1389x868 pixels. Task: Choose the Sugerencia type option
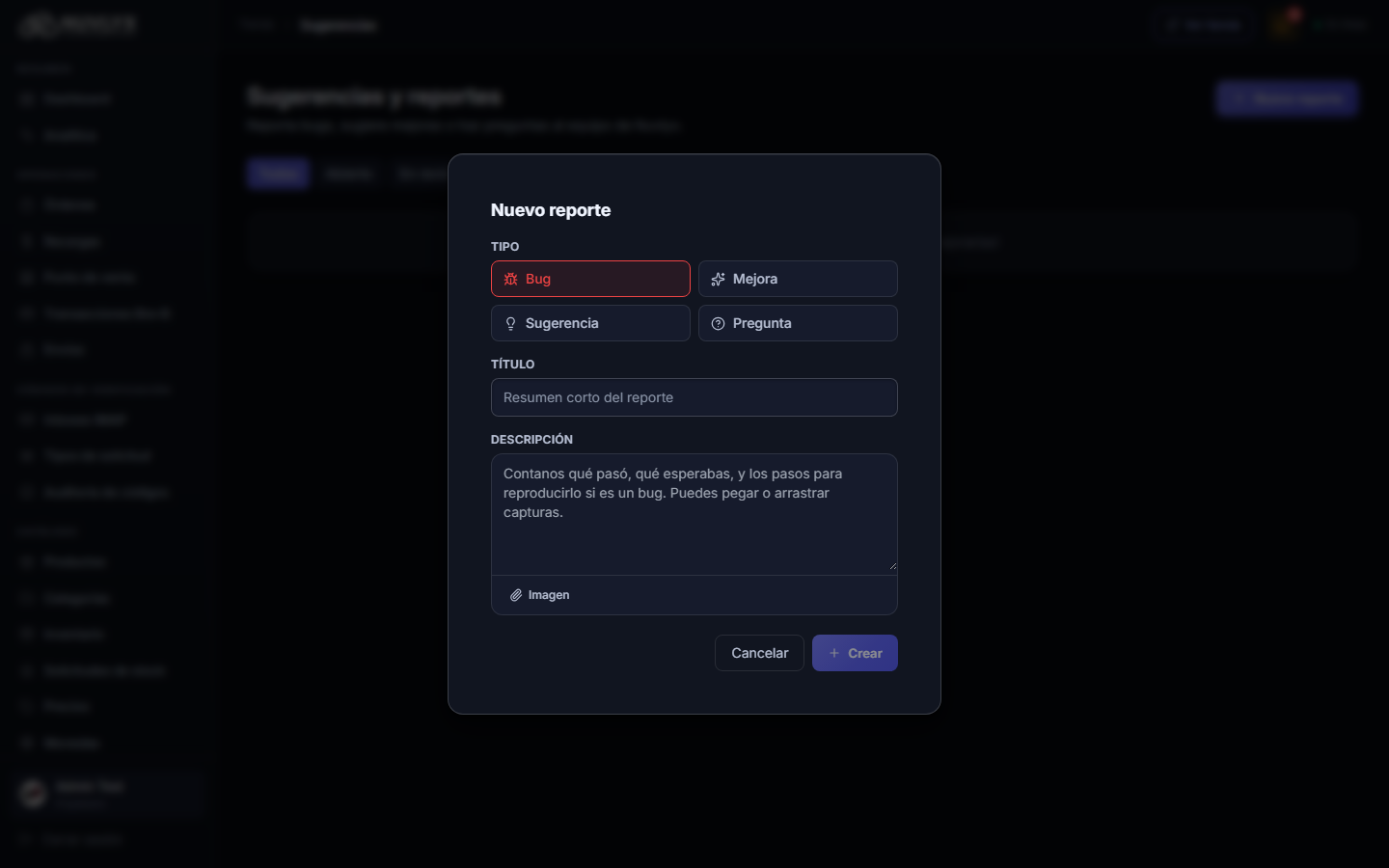coord(590,323)
